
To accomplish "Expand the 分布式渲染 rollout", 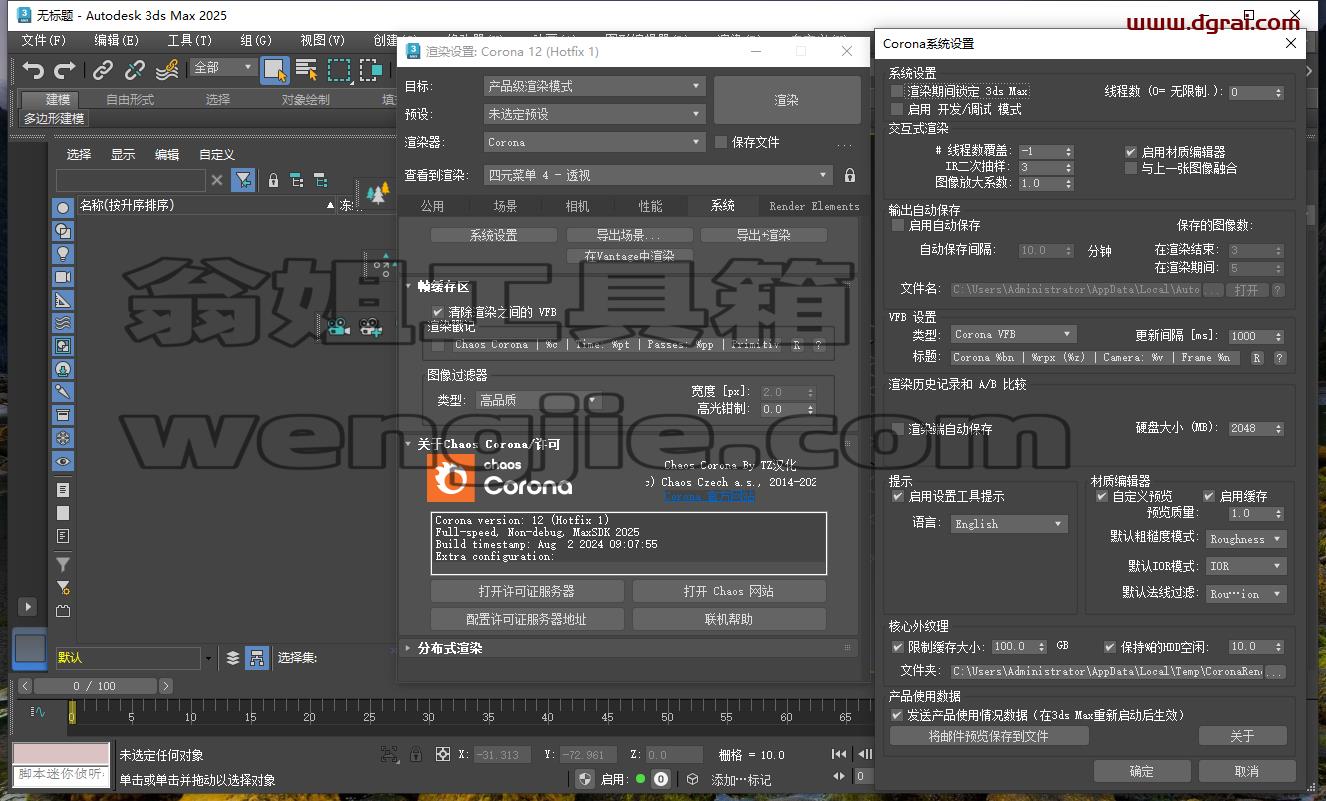I will click(x=450, y=648).
